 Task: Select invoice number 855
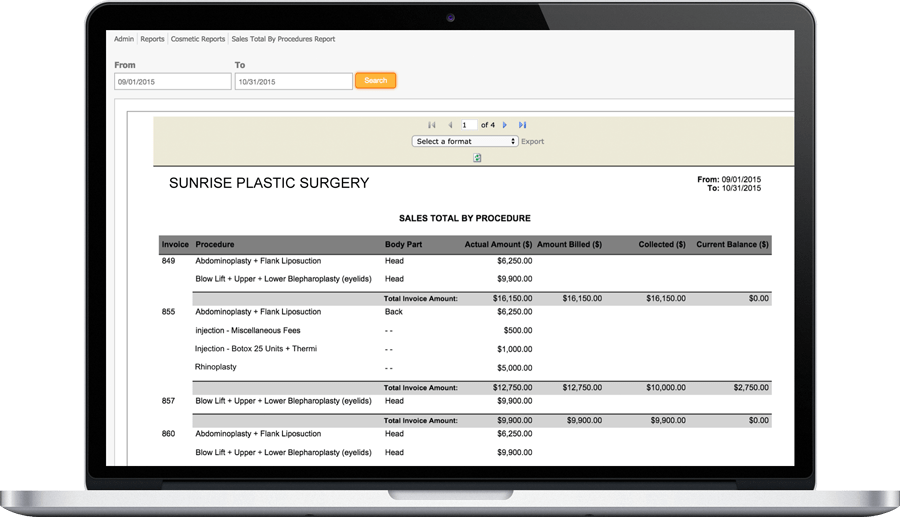point(168,312)
